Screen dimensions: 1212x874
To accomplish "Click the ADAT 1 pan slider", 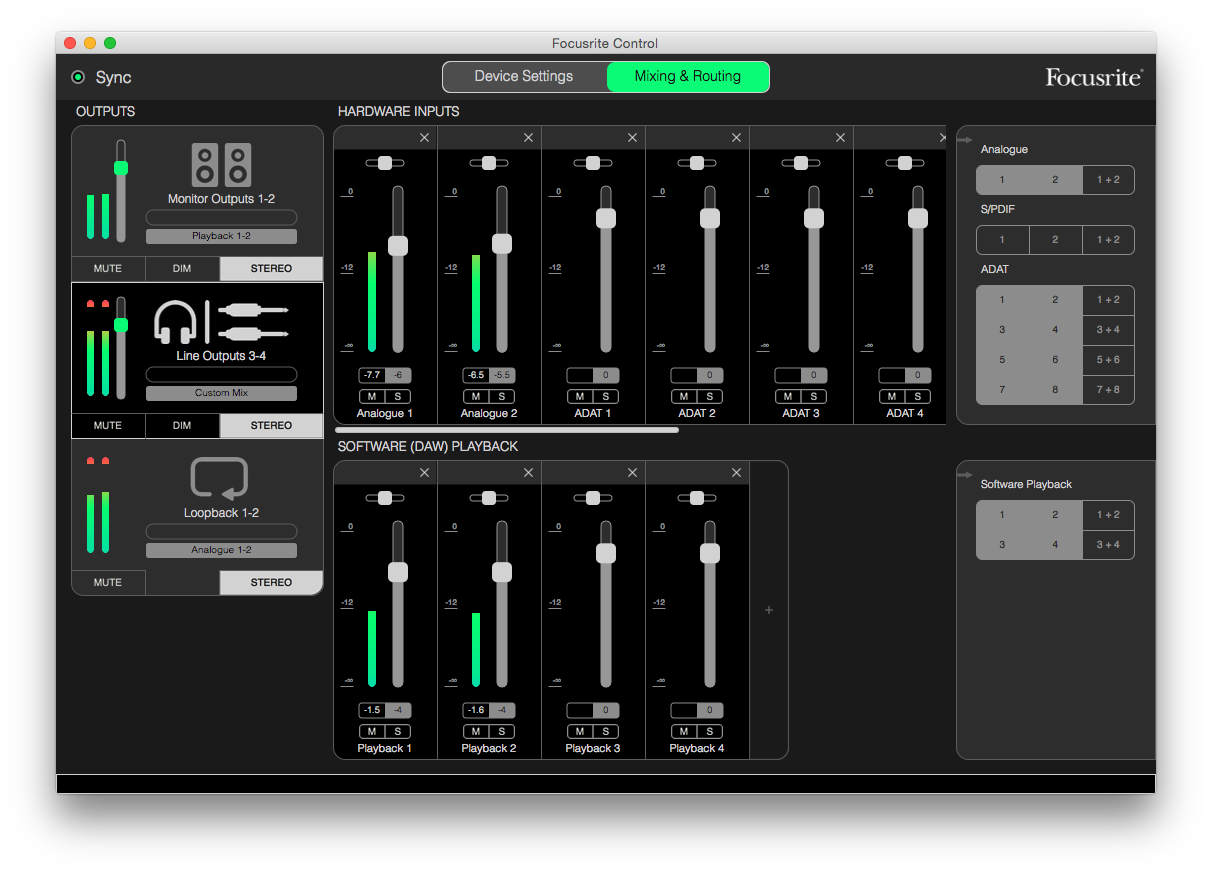I will [593, 163].
